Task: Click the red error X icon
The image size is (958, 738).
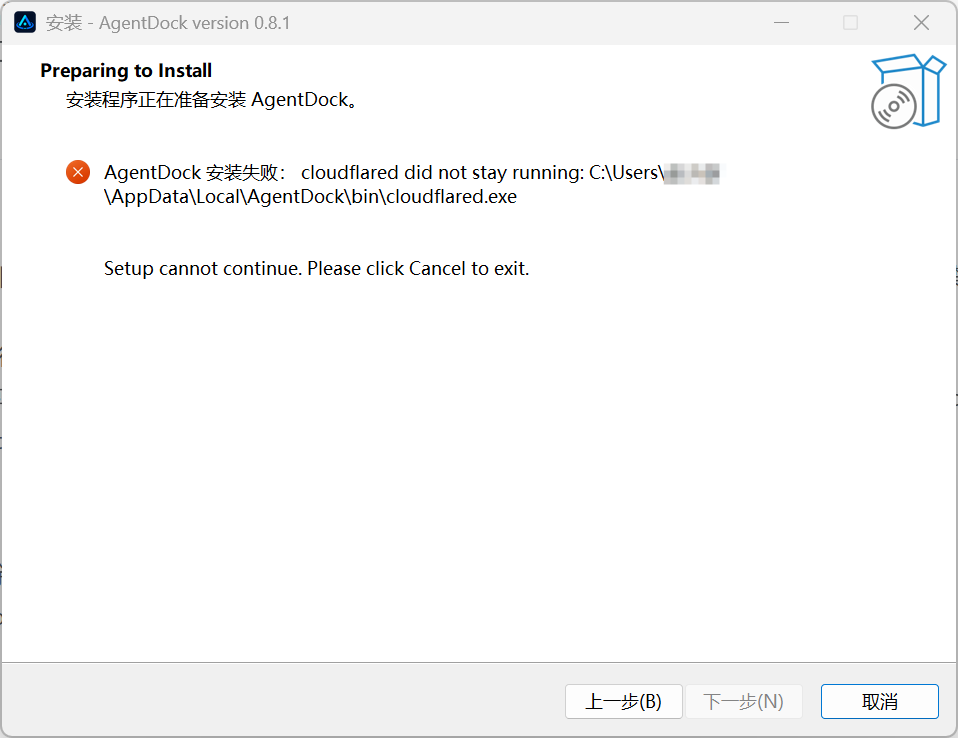Action: coord(78,172)
